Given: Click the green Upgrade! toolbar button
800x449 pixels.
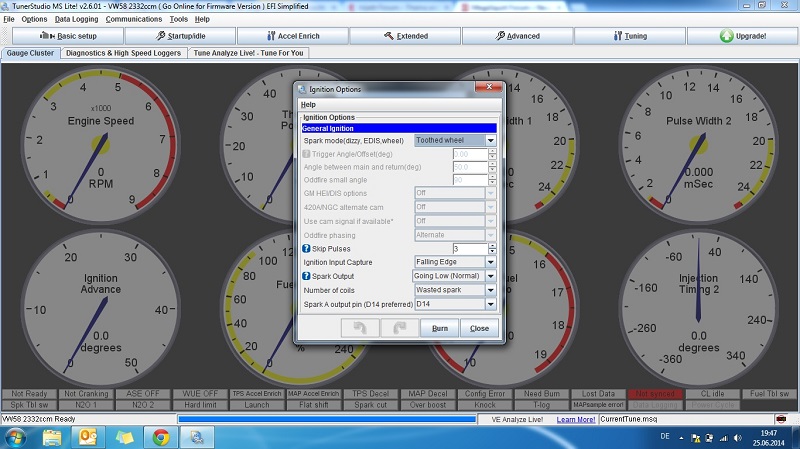Looking at the screenshot, I should click(742, 36).
